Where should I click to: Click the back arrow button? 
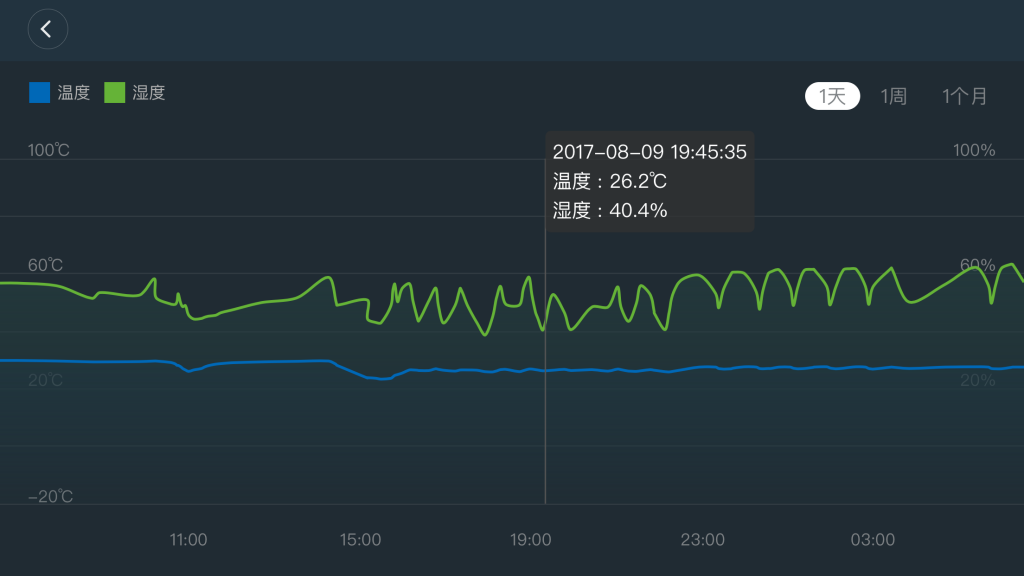(47, 30)
